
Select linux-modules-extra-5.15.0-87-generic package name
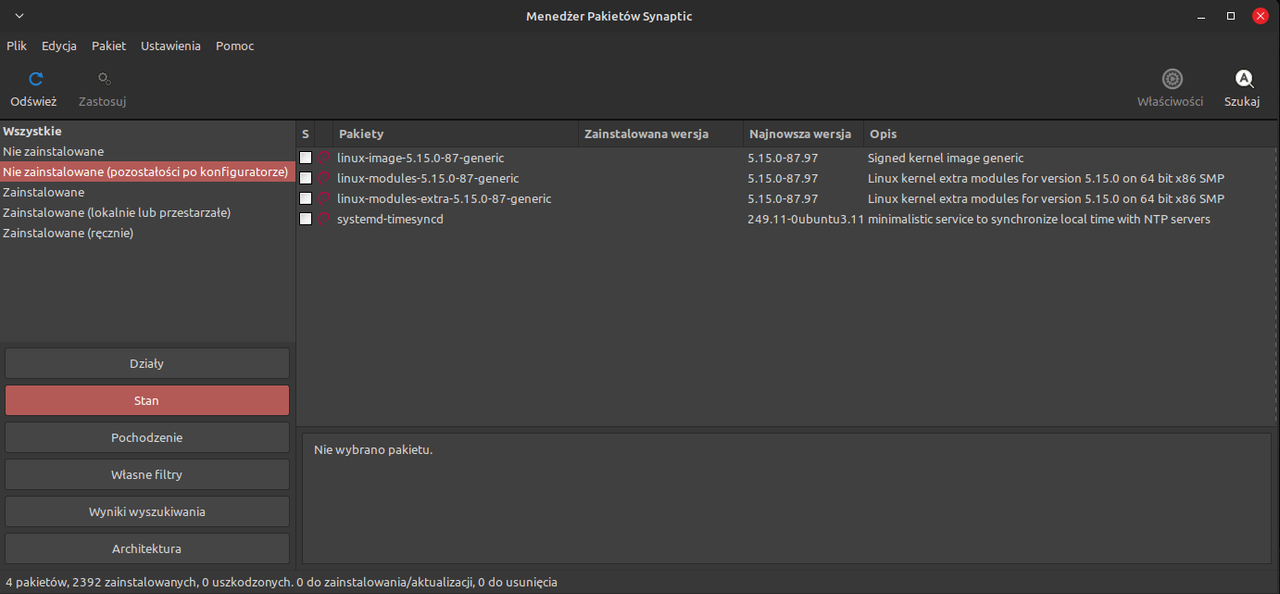[444, 198]
